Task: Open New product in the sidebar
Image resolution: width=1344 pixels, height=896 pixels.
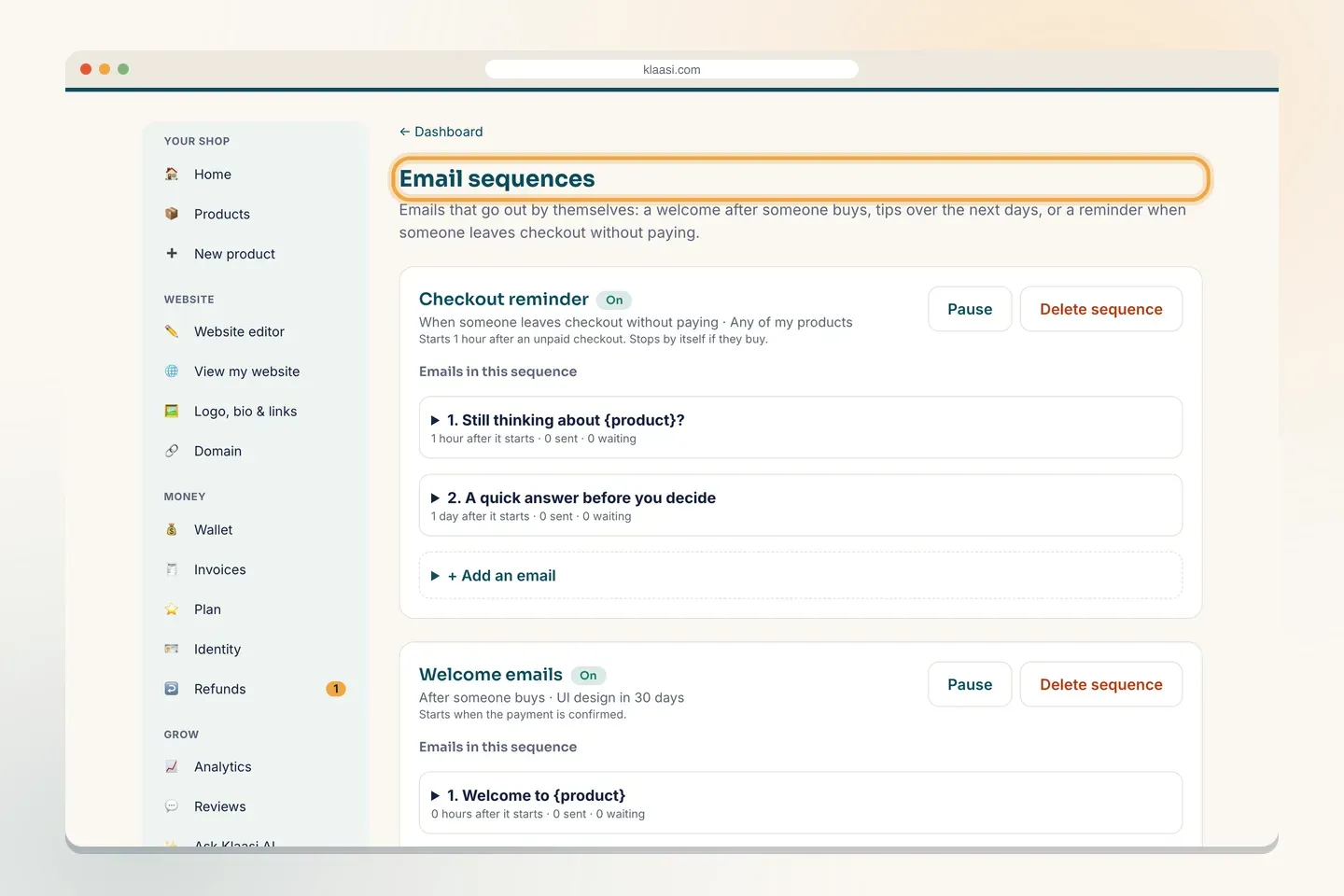Action: tap(256, 254)
